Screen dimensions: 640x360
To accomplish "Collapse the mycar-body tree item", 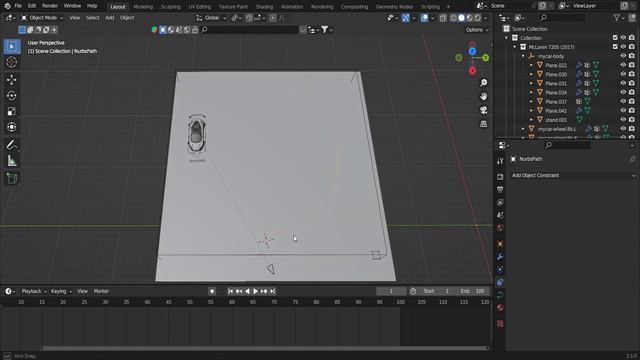I will 523,56.
